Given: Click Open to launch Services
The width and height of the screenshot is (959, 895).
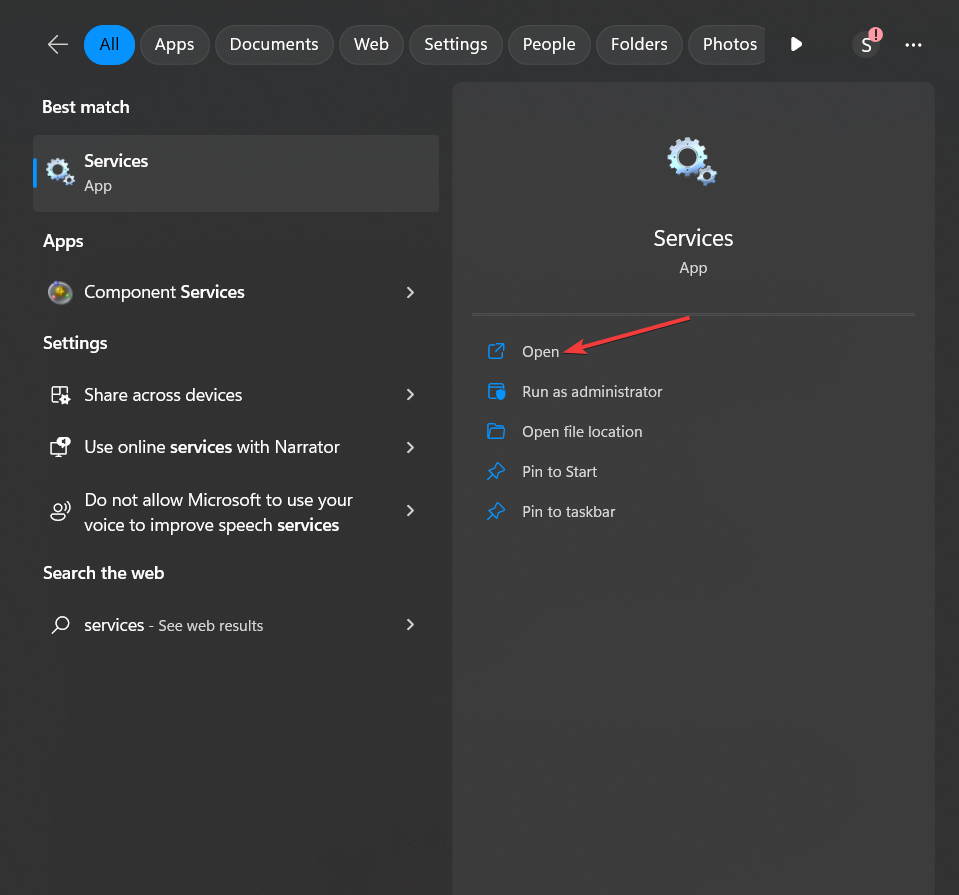Looking at the screenshot, I should pyautogui.click(x=541, y=352).
